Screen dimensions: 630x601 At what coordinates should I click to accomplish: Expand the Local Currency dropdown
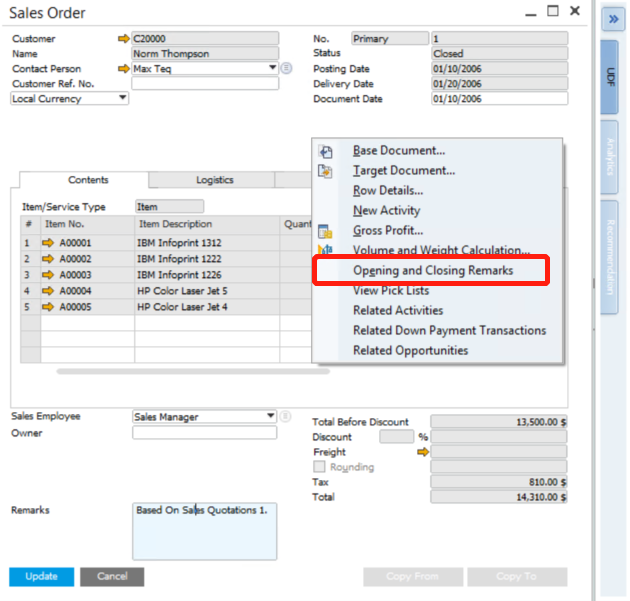coord(123,98)
